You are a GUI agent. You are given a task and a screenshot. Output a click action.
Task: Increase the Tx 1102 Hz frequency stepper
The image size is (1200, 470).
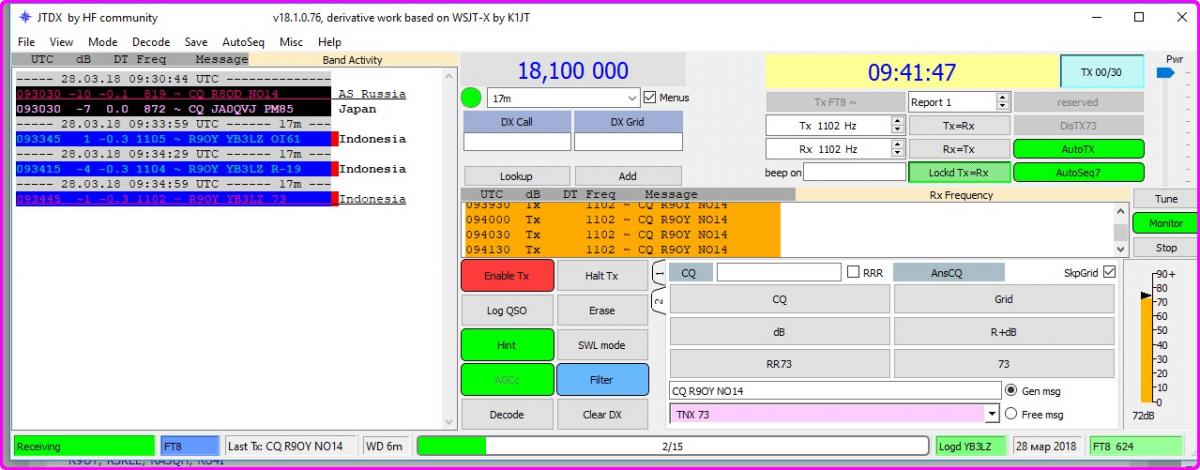[x=897, y=121]
